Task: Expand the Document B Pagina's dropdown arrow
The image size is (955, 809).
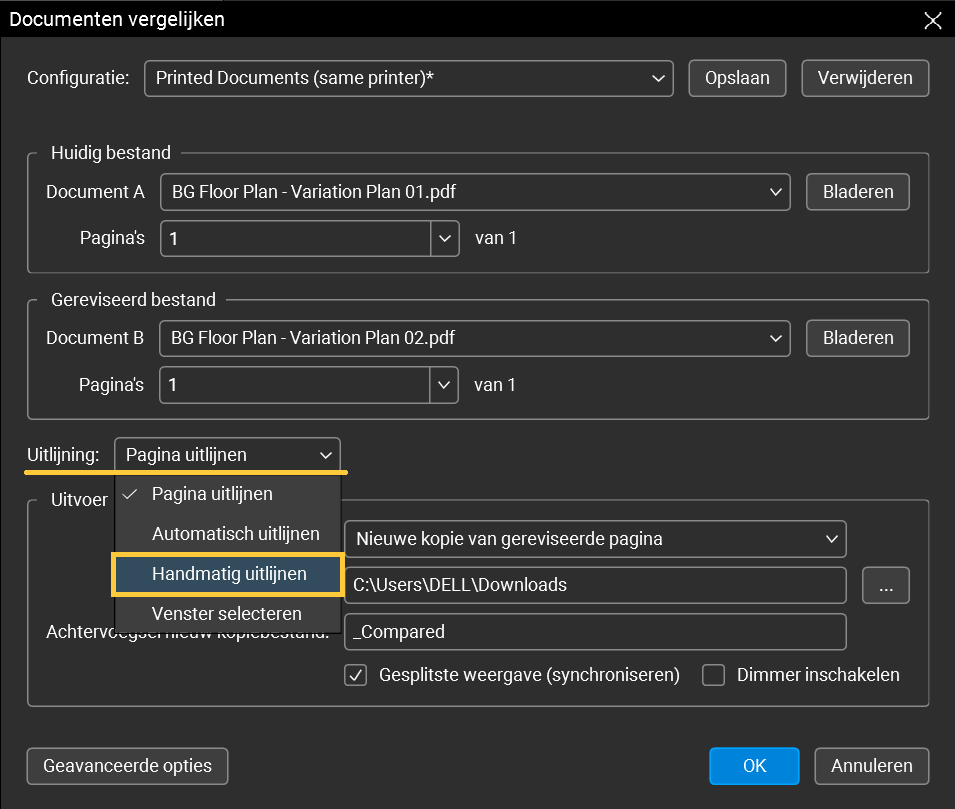Action: tap(444, 385)
